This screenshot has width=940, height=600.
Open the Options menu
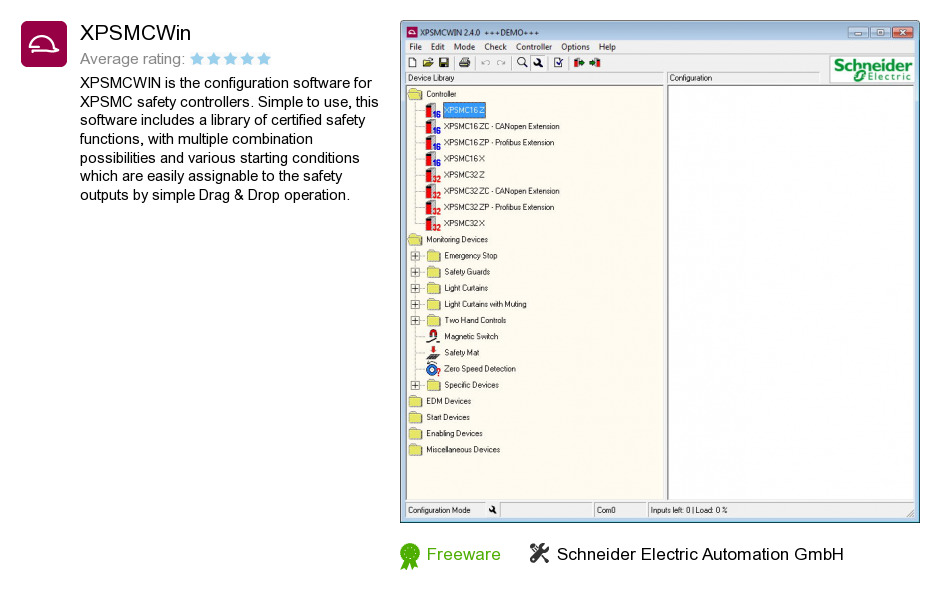(575, 47)
